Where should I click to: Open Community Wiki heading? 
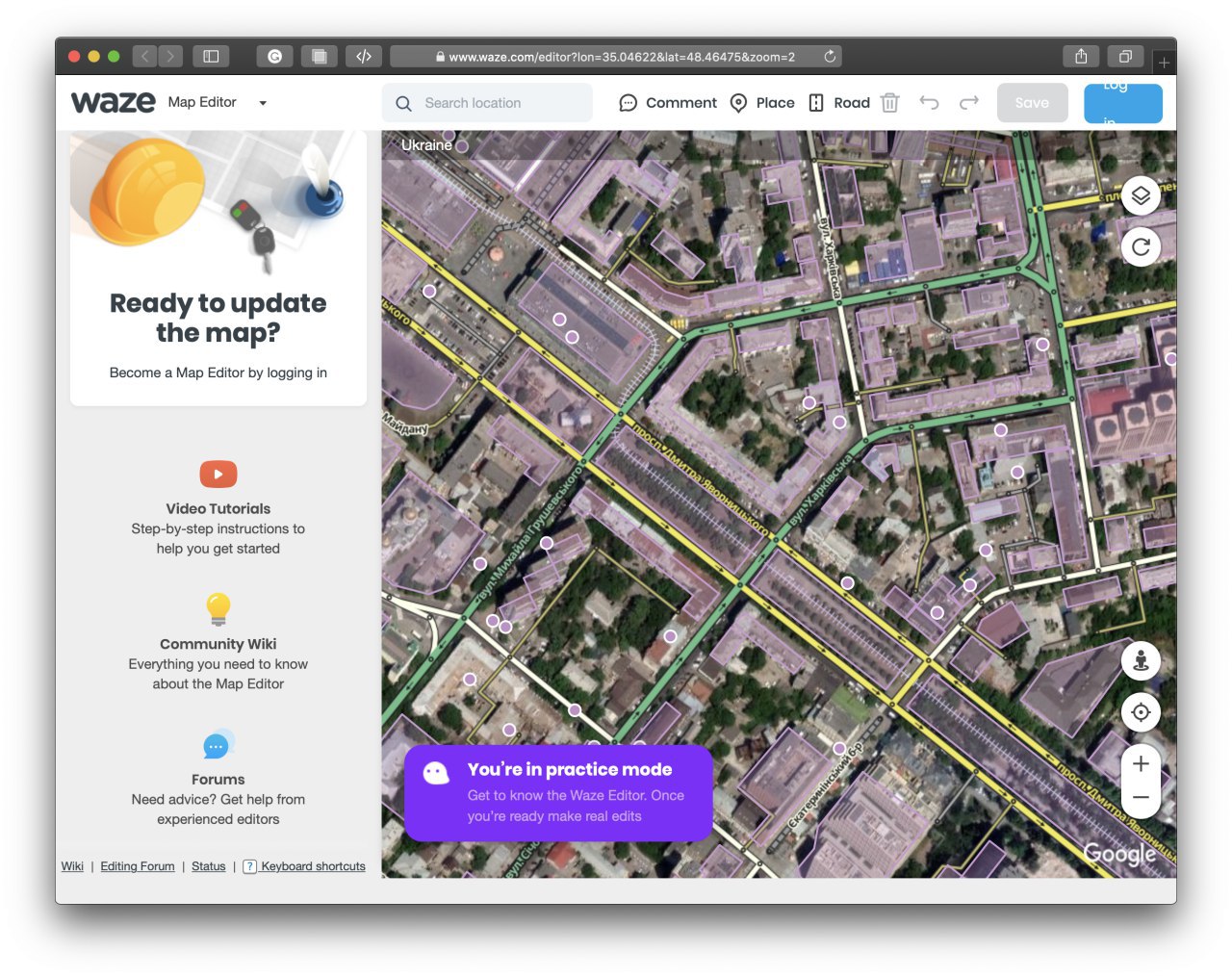pos(218,644)
